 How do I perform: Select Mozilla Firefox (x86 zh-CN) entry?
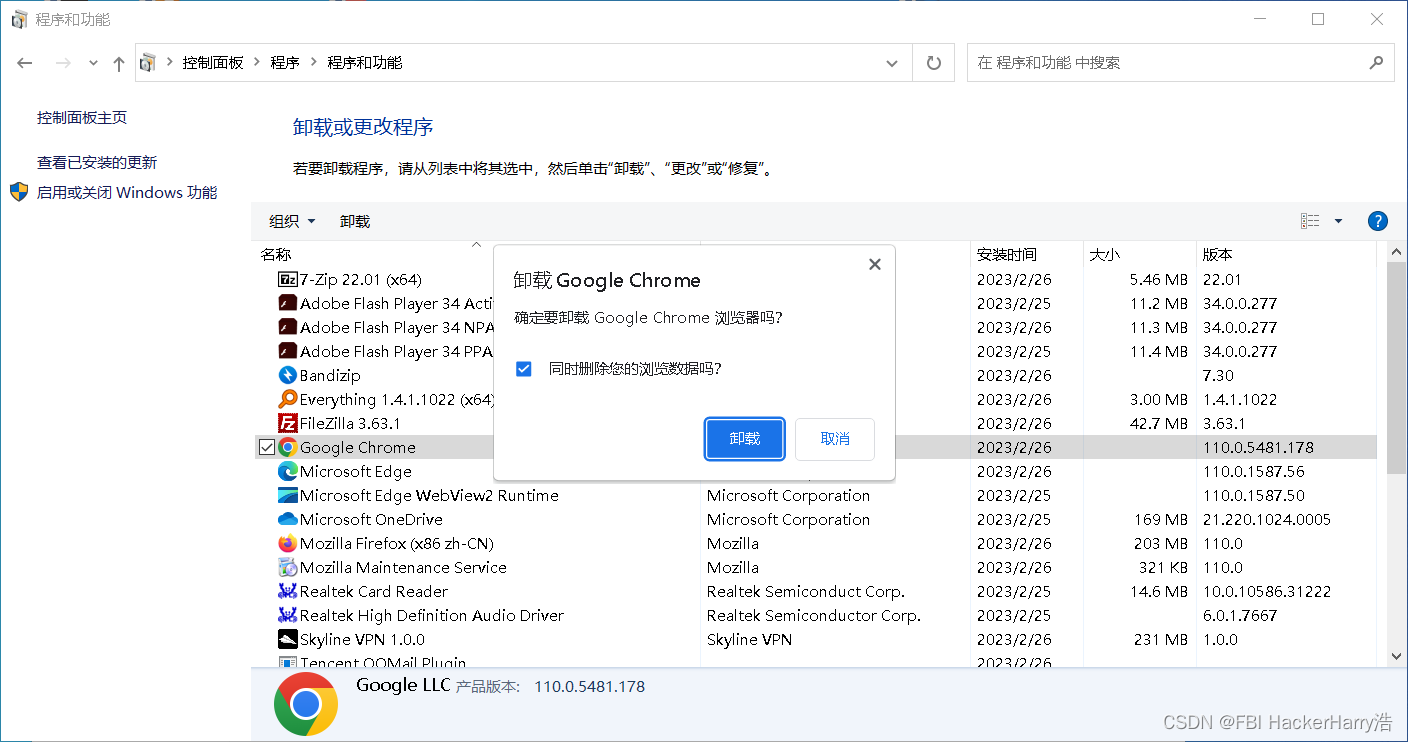click(397, 543)
